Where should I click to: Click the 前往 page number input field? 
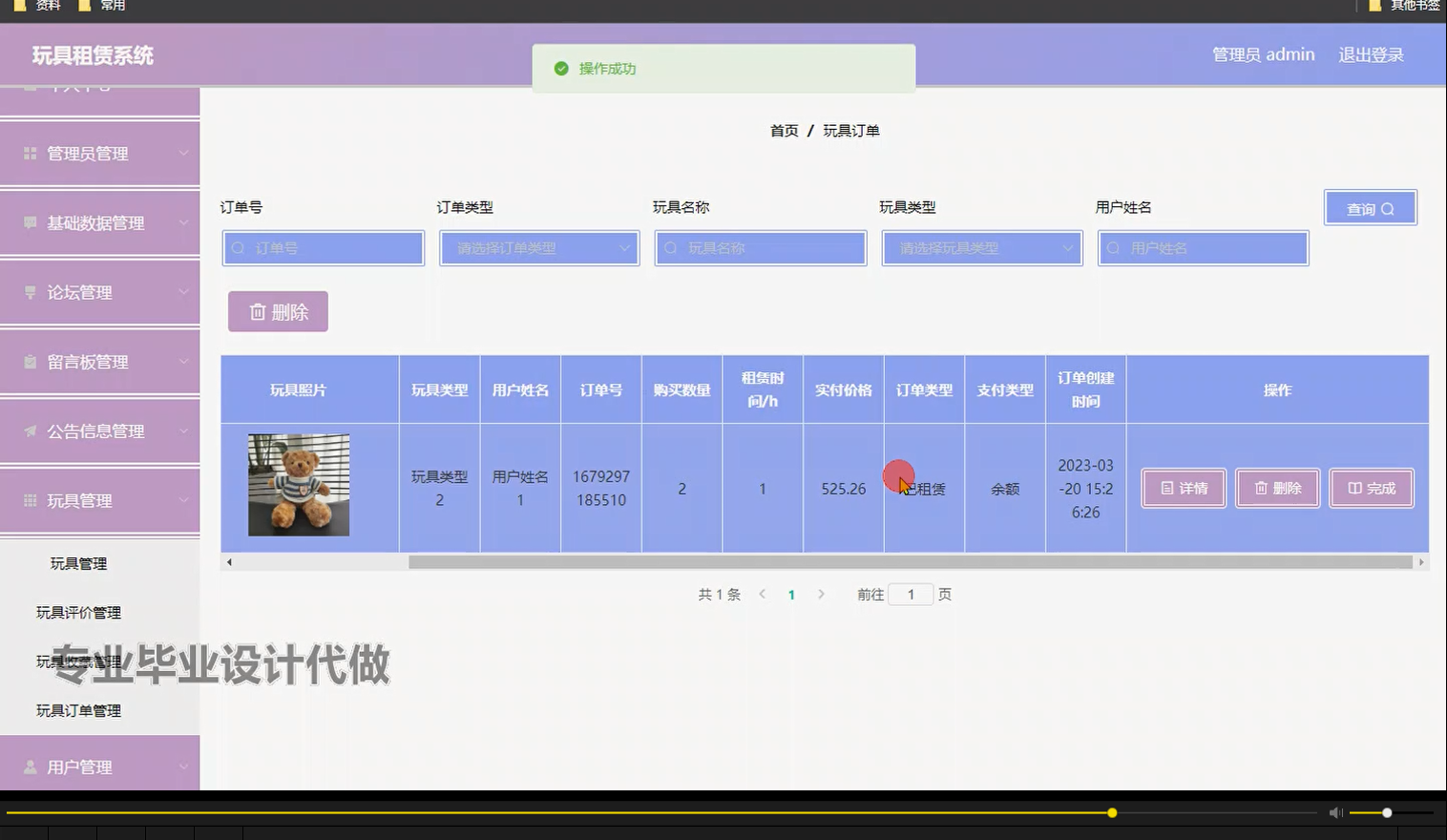click(911, 594)
